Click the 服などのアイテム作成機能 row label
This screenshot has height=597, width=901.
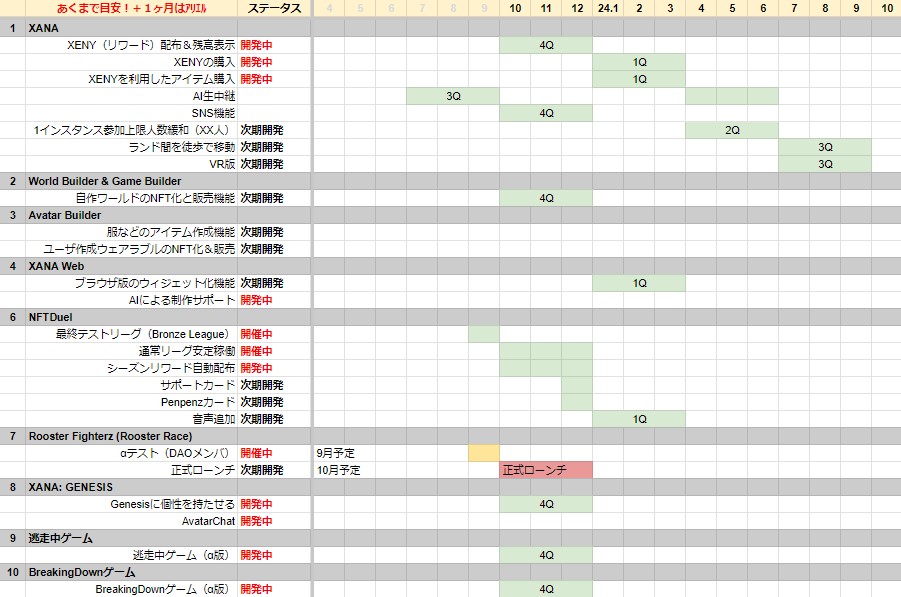click(x=171, y=232)
